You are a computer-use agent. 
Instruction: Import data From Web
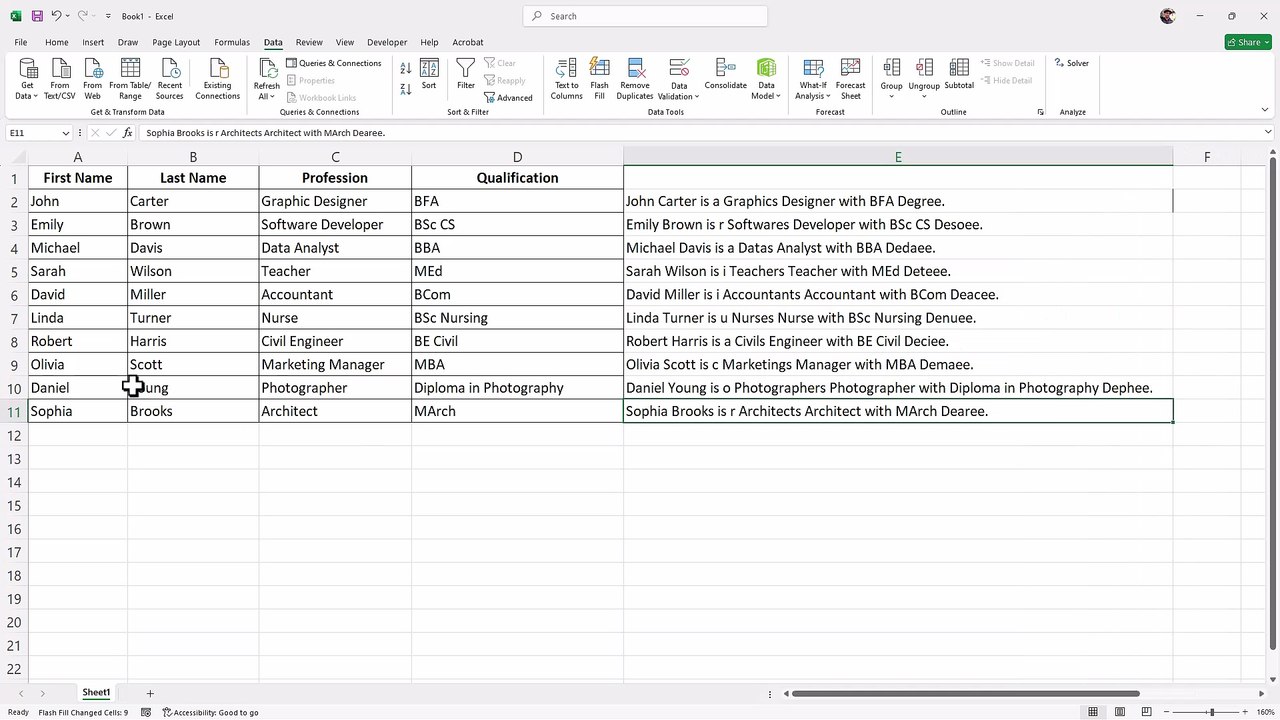[93, 79]
